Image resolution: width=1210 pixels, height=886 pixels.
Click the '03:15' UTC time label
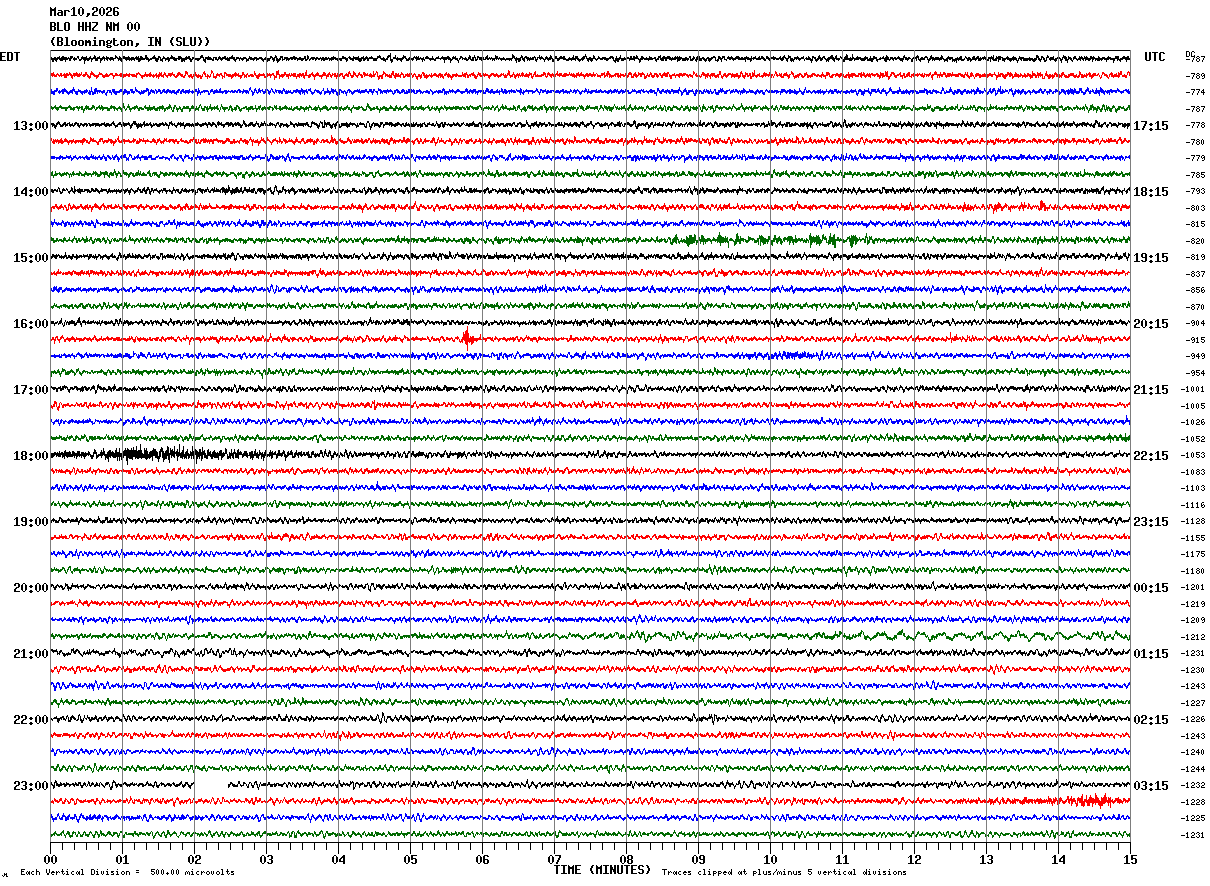(x=1151, y=786)
